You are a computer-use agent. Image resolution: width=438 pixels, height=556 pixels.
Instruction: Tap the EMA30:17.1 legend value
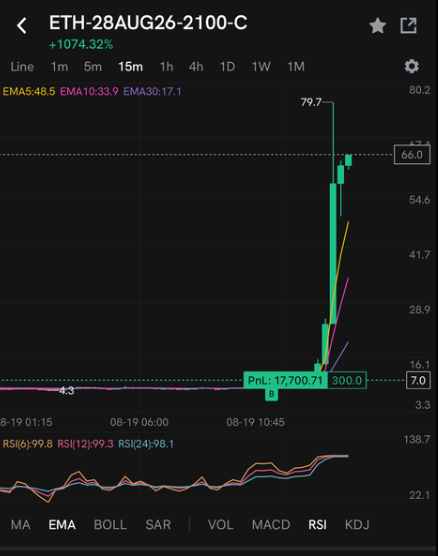[152, 91]
